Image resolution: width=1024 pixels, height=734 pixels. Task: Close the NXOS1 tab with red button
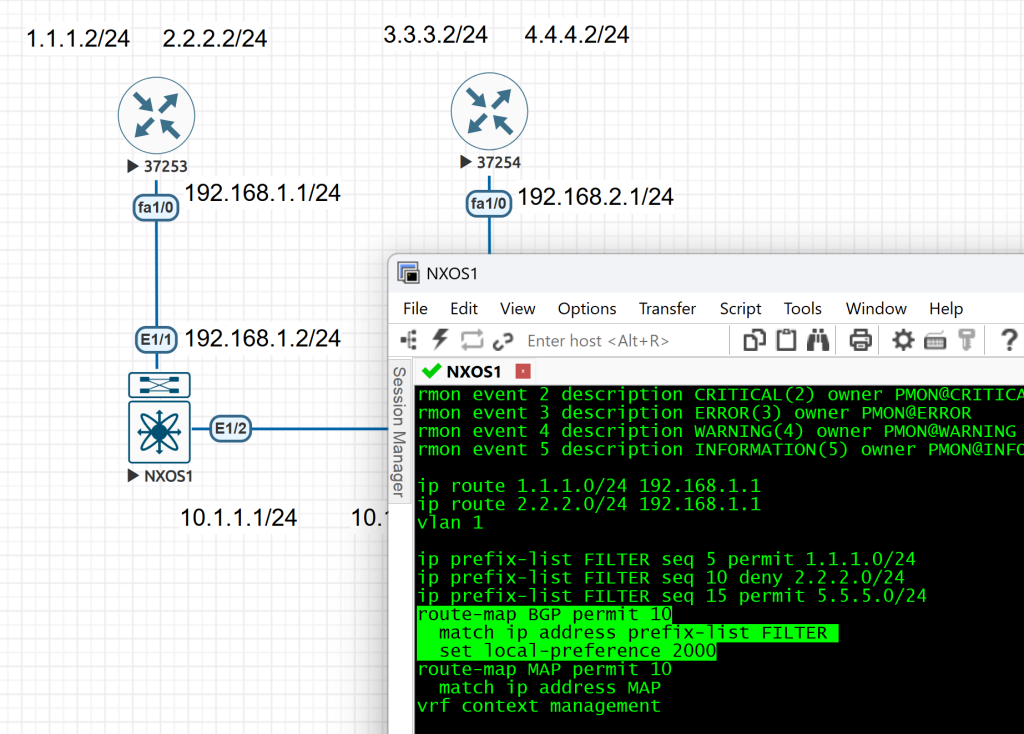pos(522,371)
